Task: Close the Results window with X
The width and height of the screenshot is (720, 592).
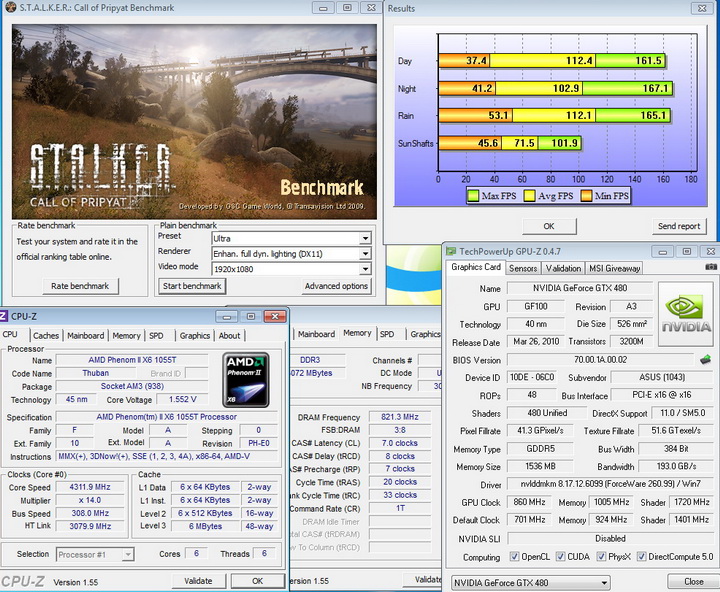Action: 702,8
